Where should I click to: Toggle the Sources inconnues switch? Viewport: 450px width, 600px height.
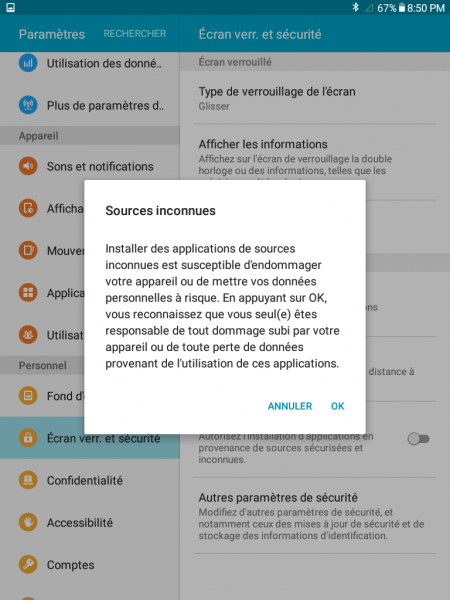(x=418, y=439)
